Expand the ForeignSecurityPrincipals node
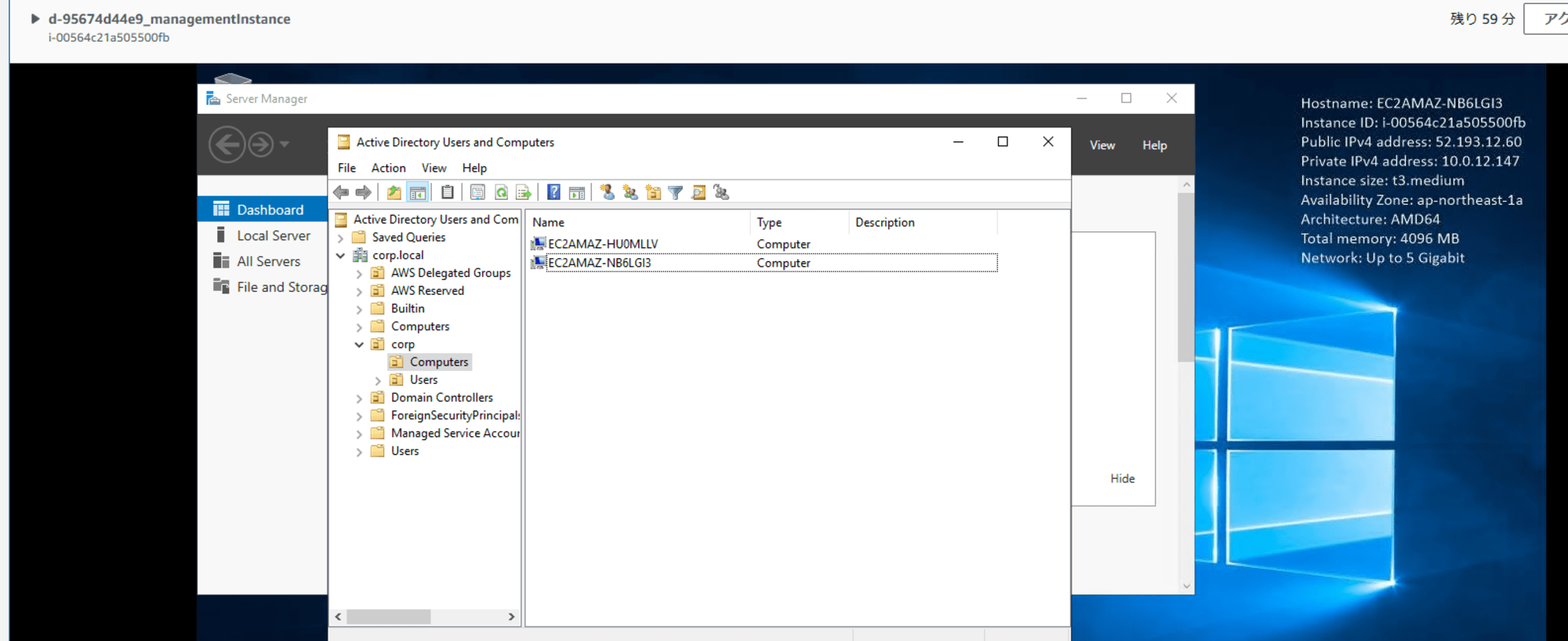 (359, 417)
